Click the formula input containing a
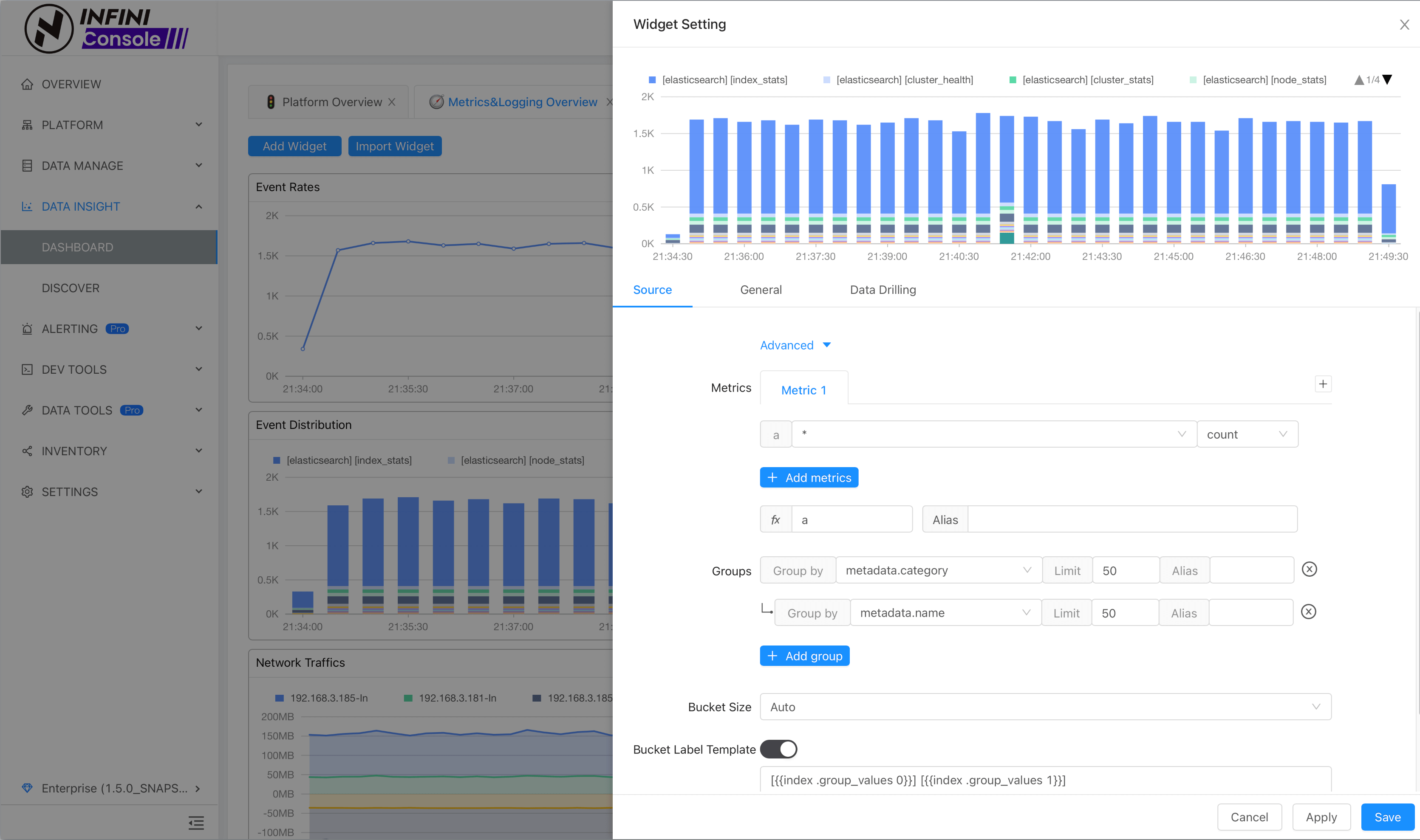This screenshot has width=1420, height=840. click(851, 519)
